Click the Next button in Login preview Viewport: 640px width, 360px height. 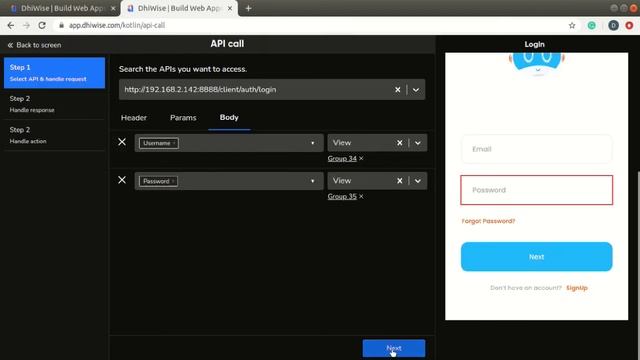(x=536, y=257)
